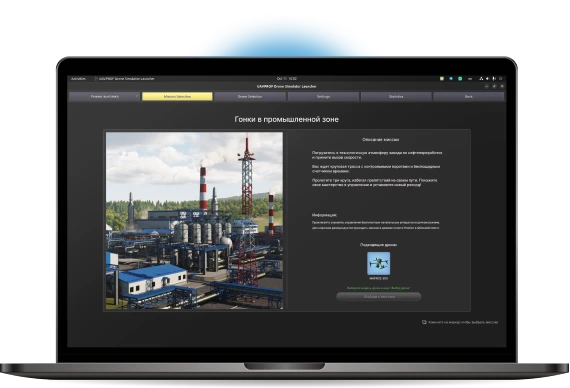570x388 pixels.
Task: Open the Drone Simulator Launcher app menu
Action: tap(124, 79)
